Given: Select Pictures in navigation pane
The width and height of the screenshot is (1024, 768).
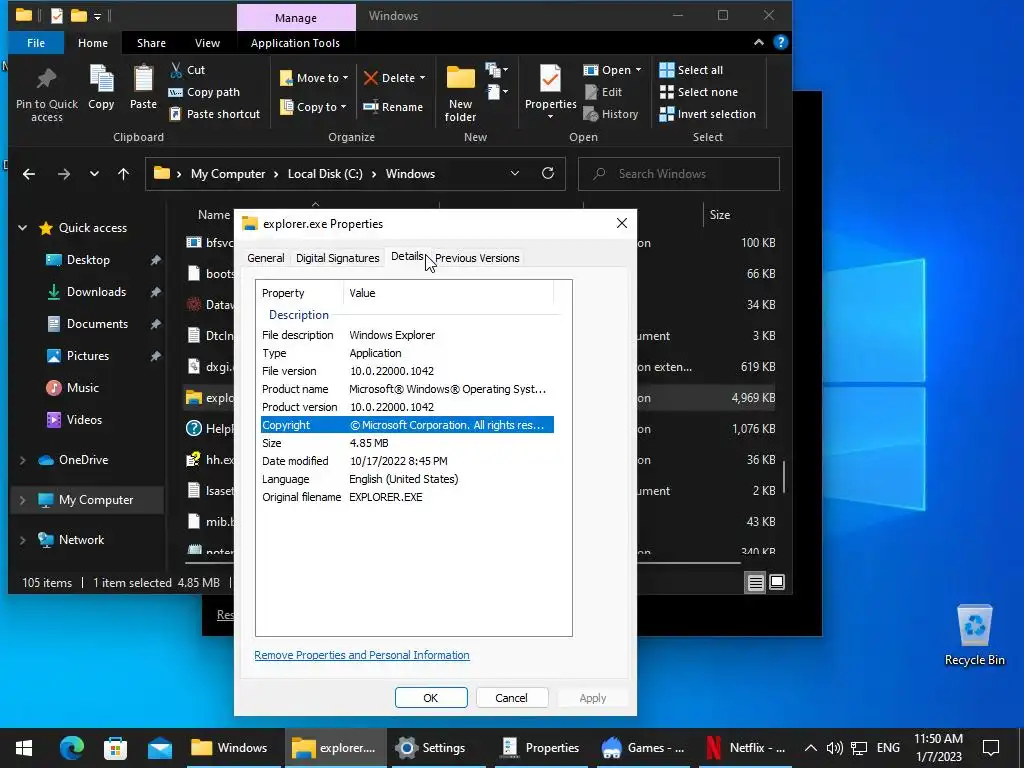Looking at the screenshot, I should point(88,356).
